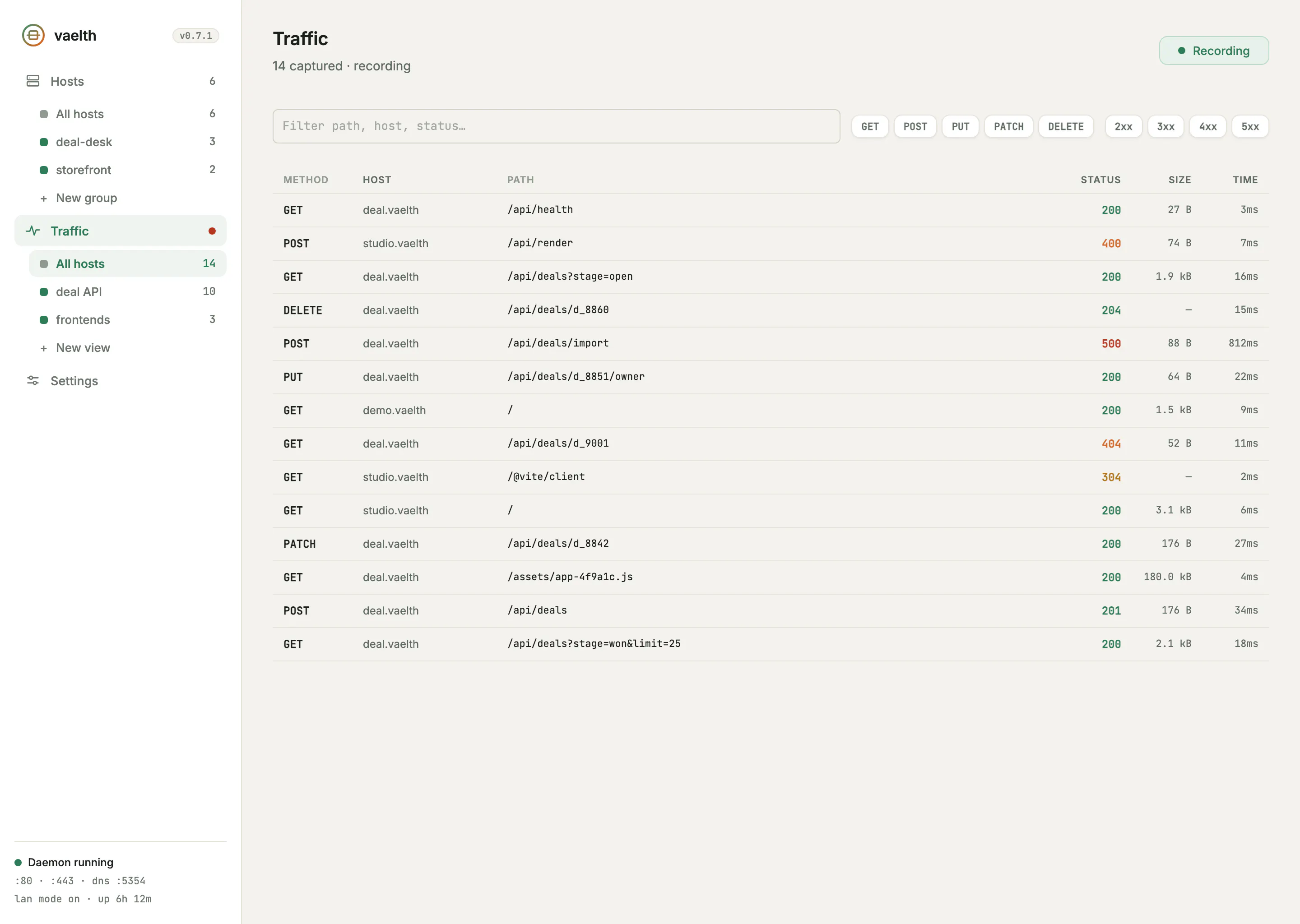Click the green Daemon running status dot

coord(18,863)
